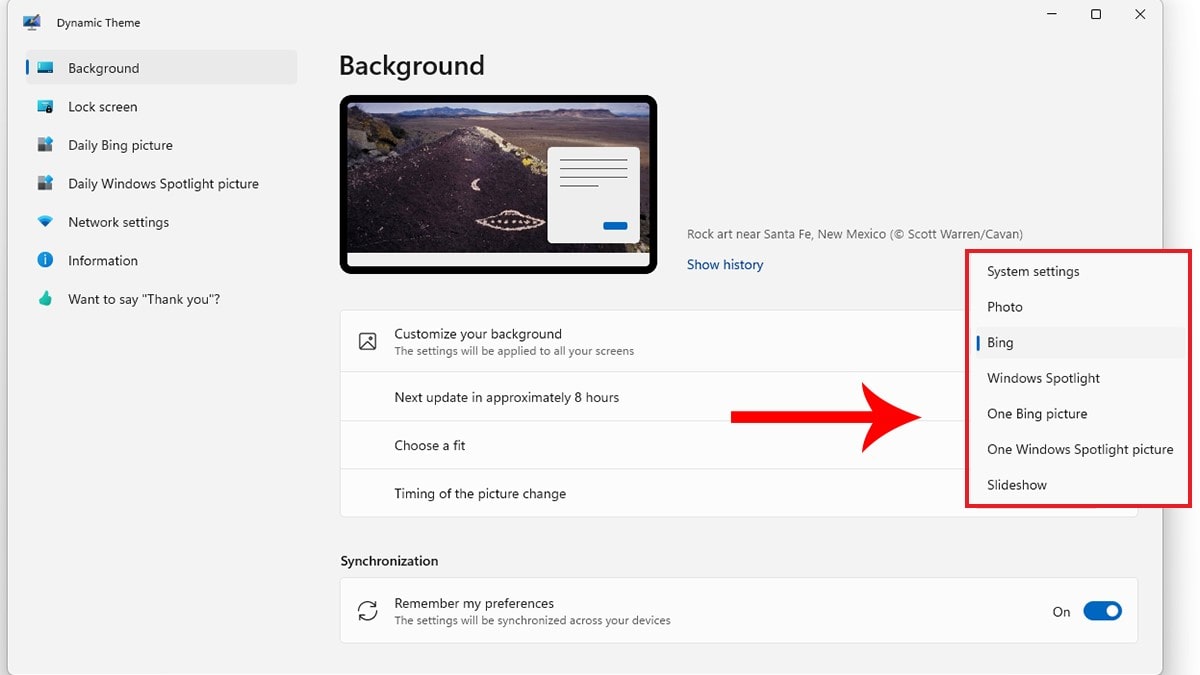
Task: Click the Daily Bing picture icon
Action: [46, 144]
